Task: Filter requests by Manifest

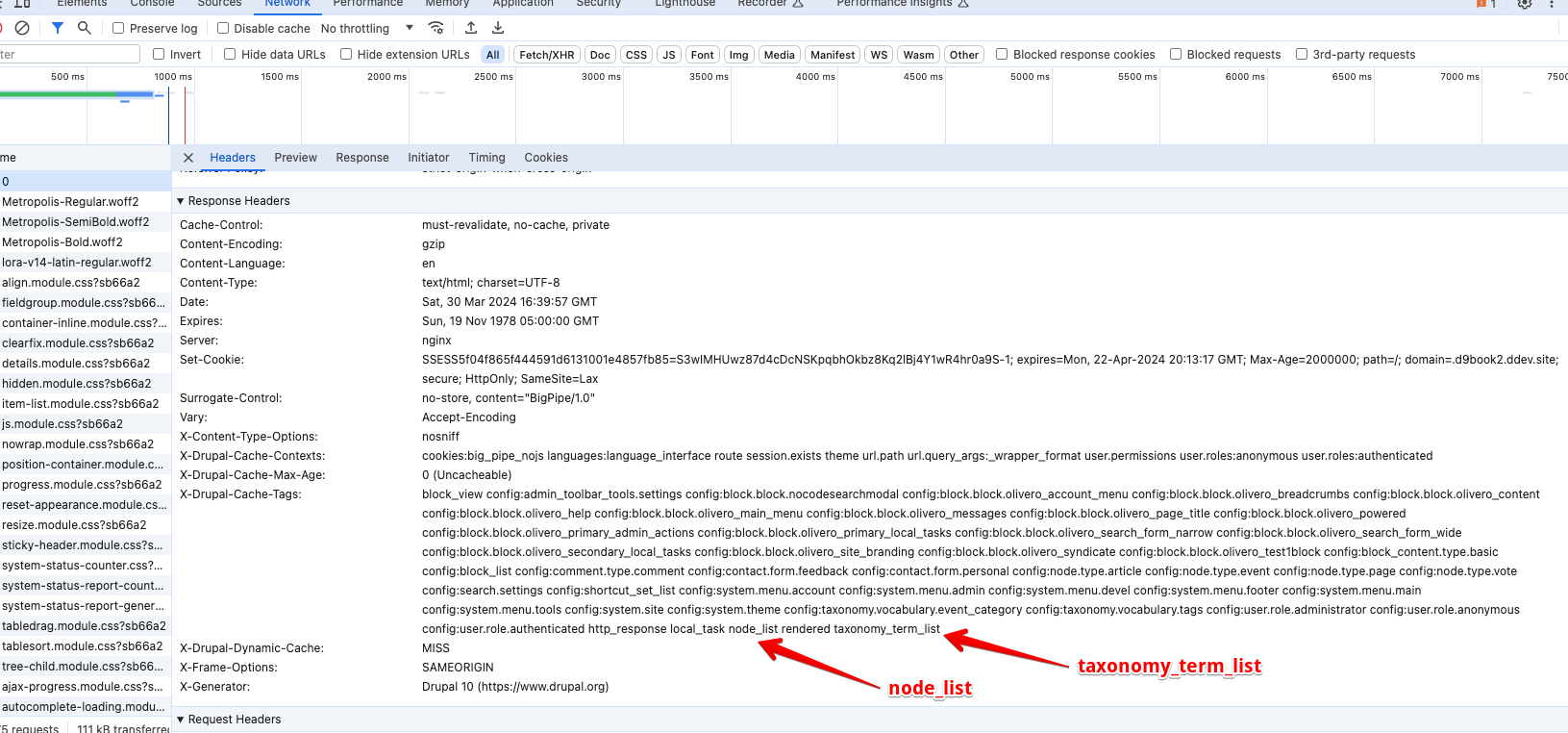Action: point(833,55)
